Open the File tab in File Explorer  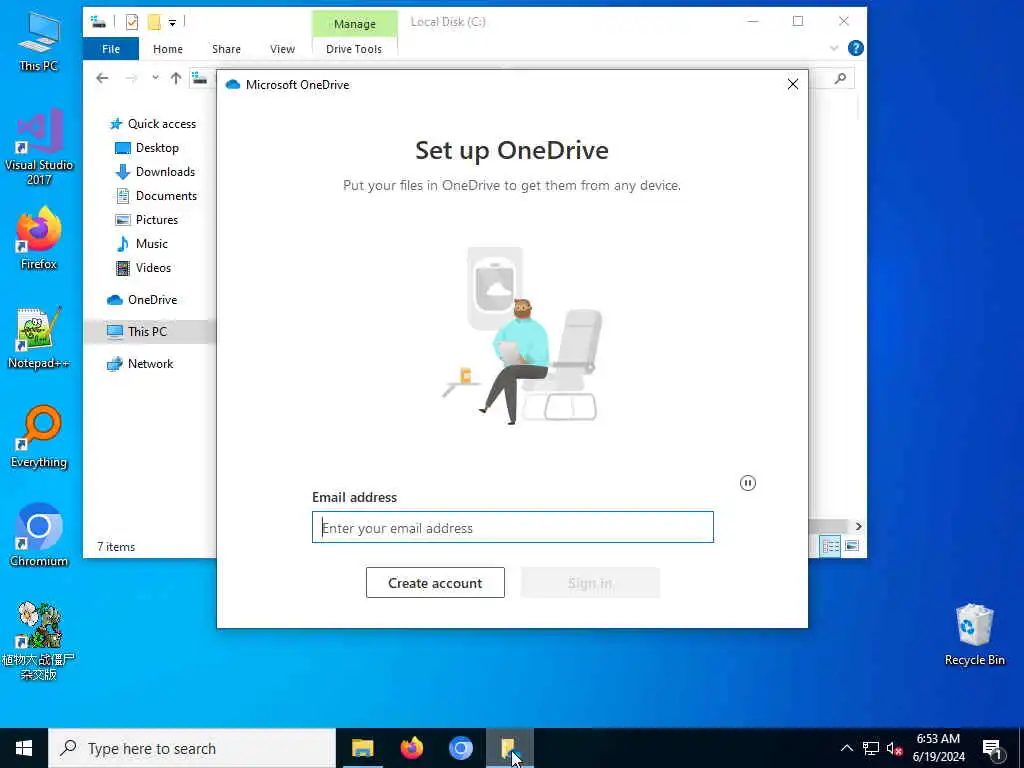point(111,49)
